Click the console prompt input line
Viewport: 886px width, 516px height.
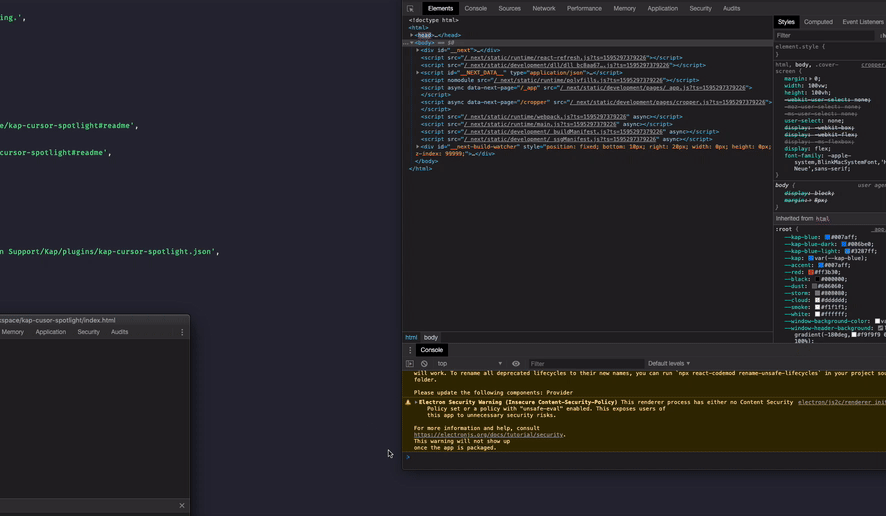(x=644, y=457)
